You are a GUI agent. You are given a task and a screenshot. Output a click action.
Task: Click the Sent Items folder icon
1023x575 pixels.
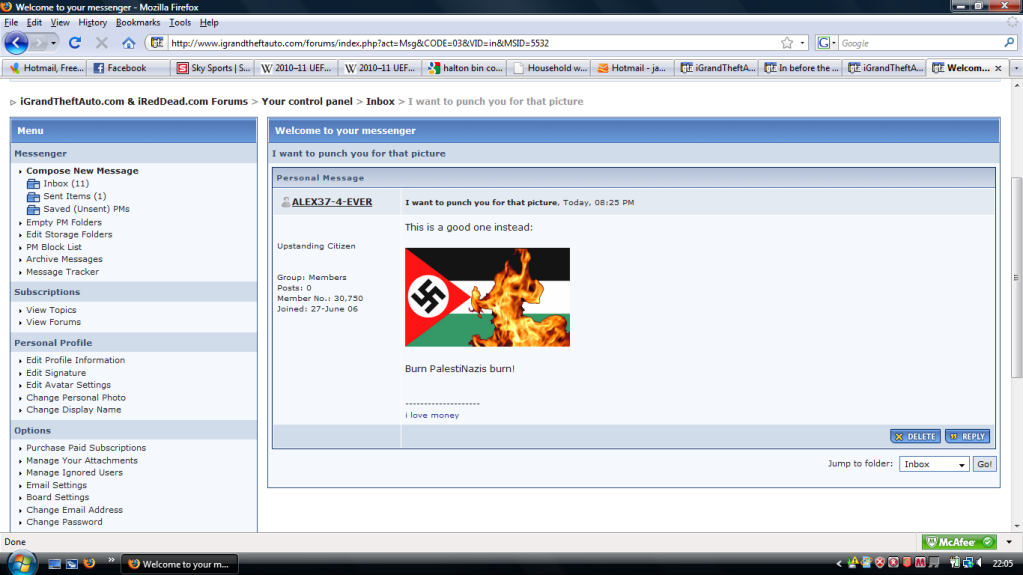point(33,196)
